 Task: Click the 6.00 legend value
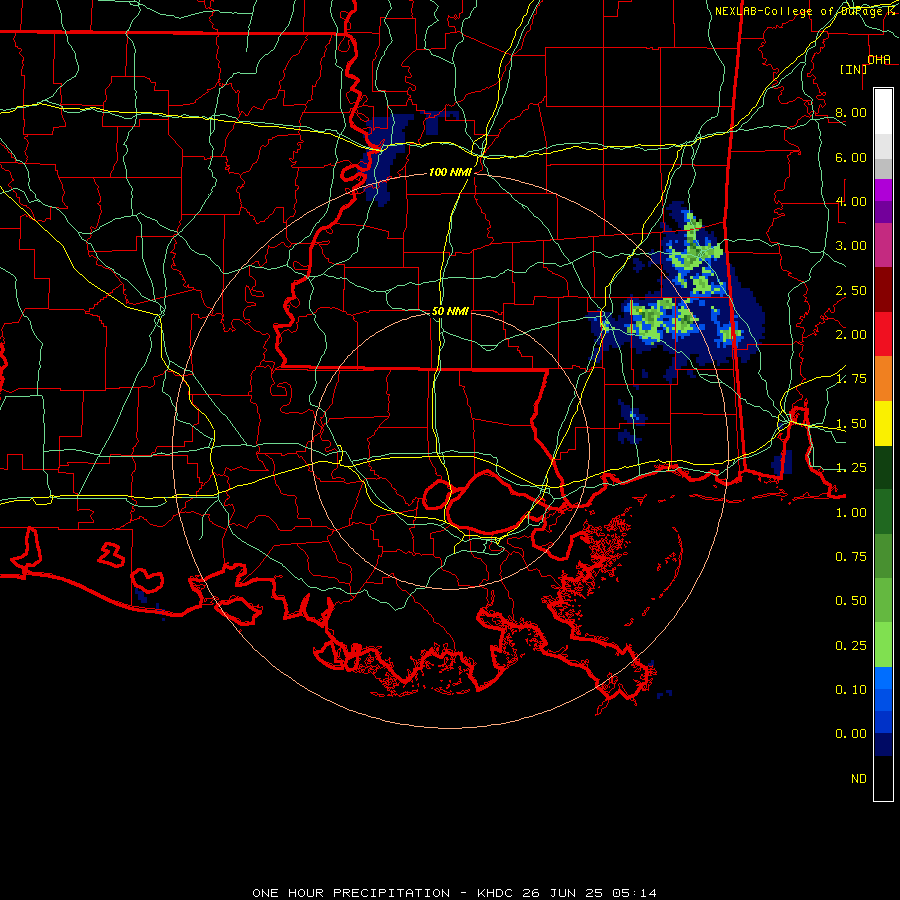(851, 157)
